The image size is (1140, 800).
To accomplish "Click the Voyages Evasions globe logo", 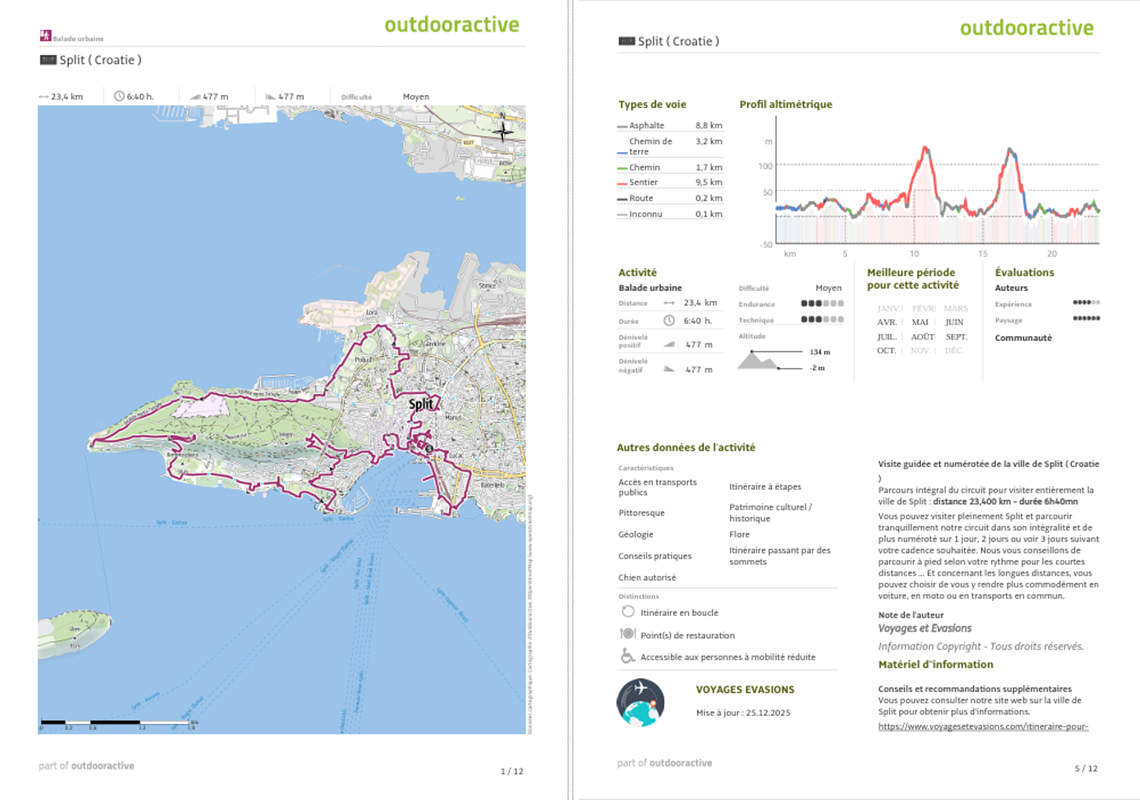I will 641,702.
